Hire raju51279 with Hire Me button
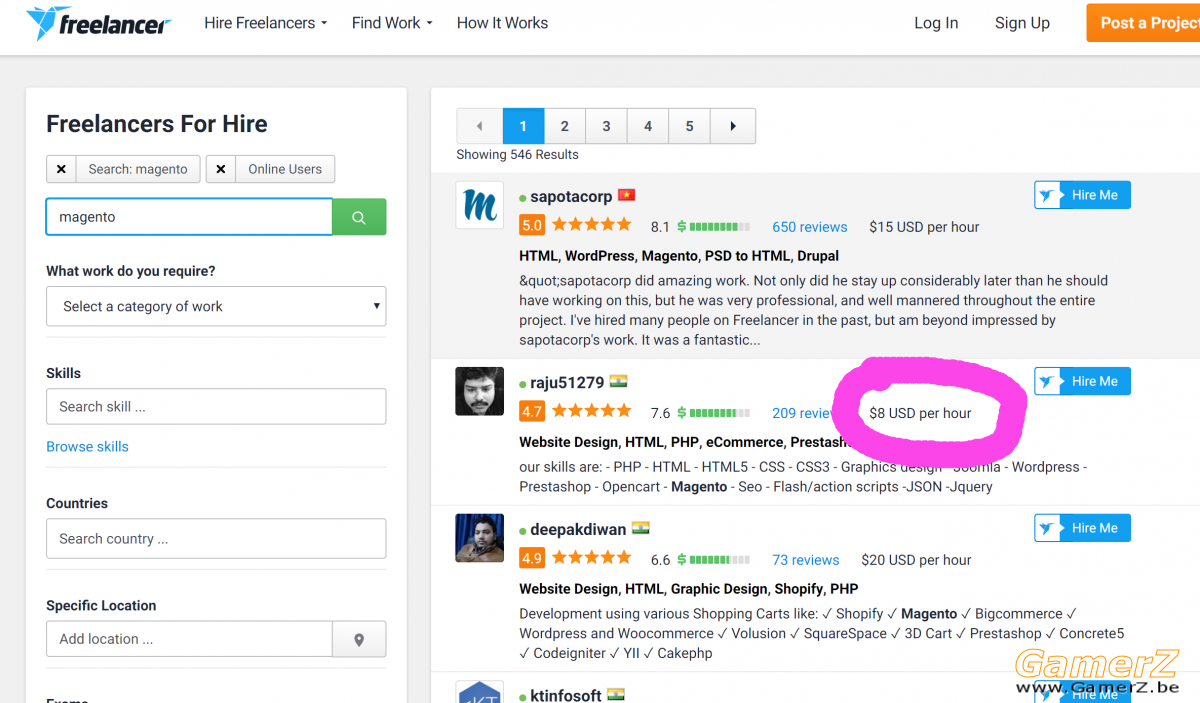The image size is (1200, 703). click(x=1082, y=381)
